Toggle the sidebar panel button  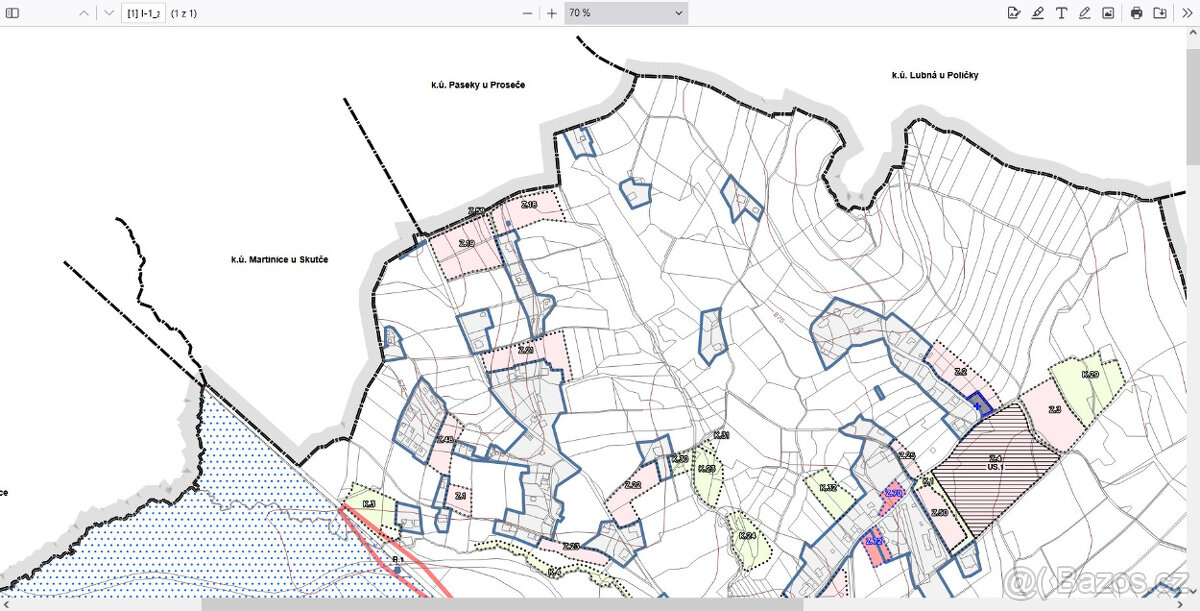(x=14, y=13)
